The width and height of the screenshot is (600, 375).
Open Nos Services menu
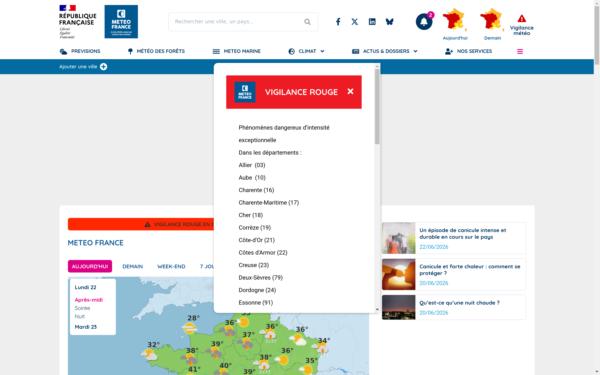pyautogui.click(x=468, y=51)
